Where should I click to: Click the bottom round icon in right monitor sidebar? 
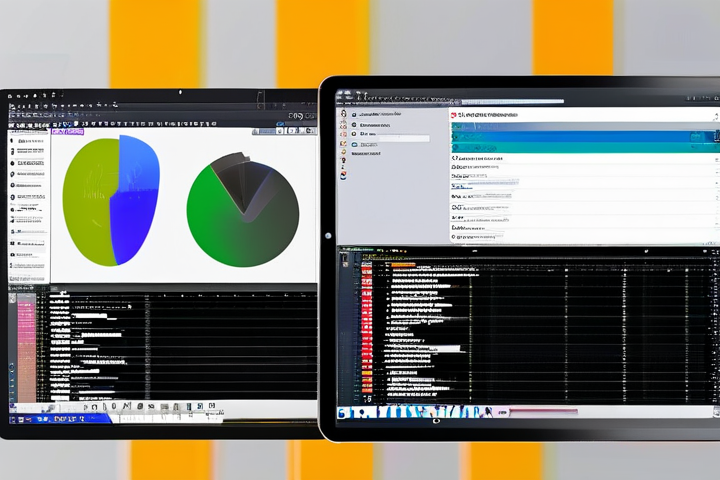tap(343, 175)
